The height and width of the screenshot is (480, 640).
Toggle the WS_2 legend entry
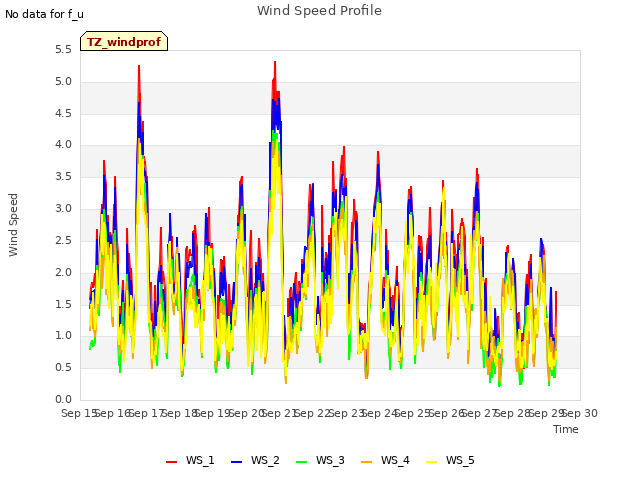(255, 460)
